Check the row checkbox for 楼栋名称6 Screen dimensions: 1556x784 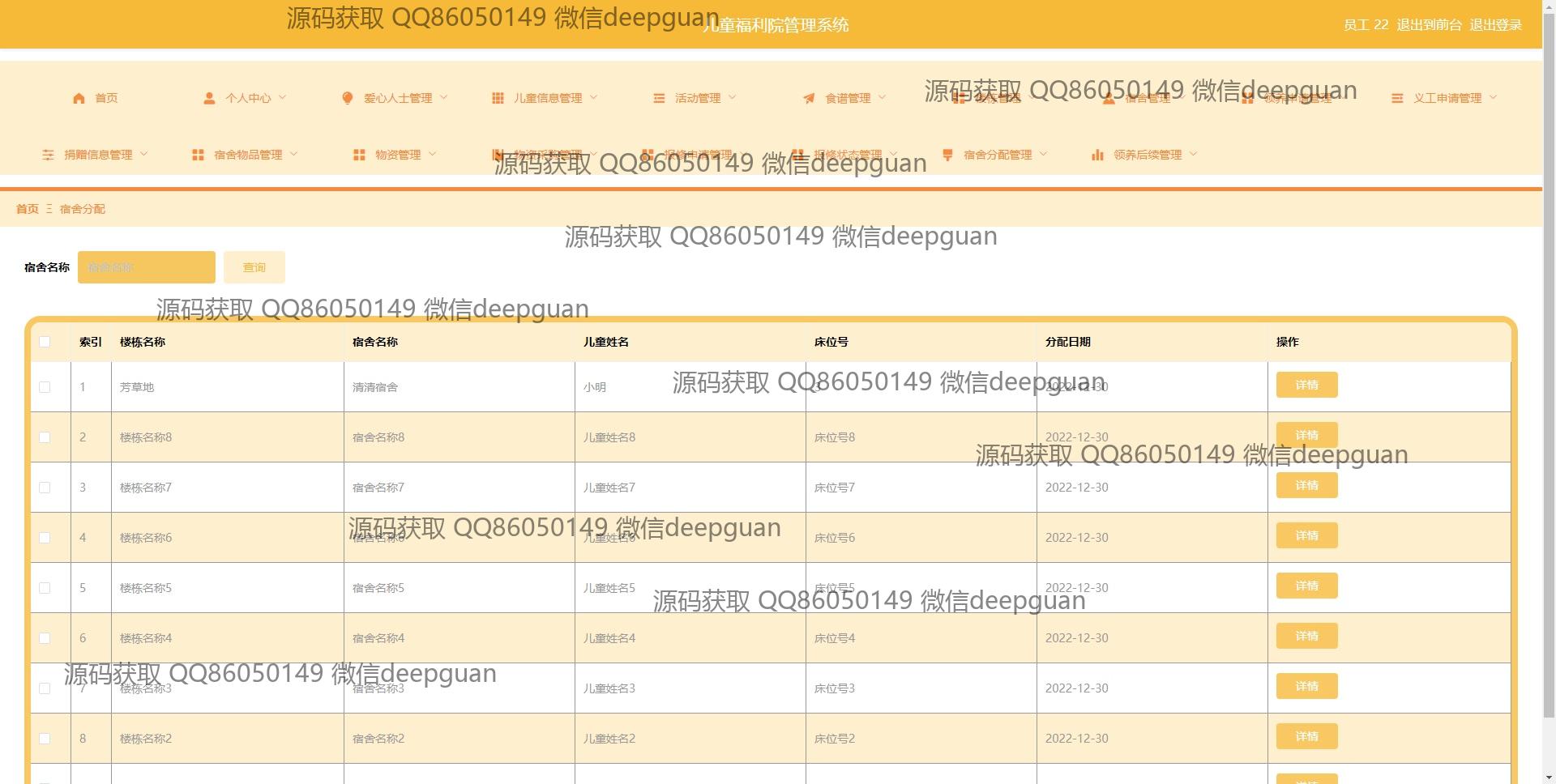coord(45,538)
